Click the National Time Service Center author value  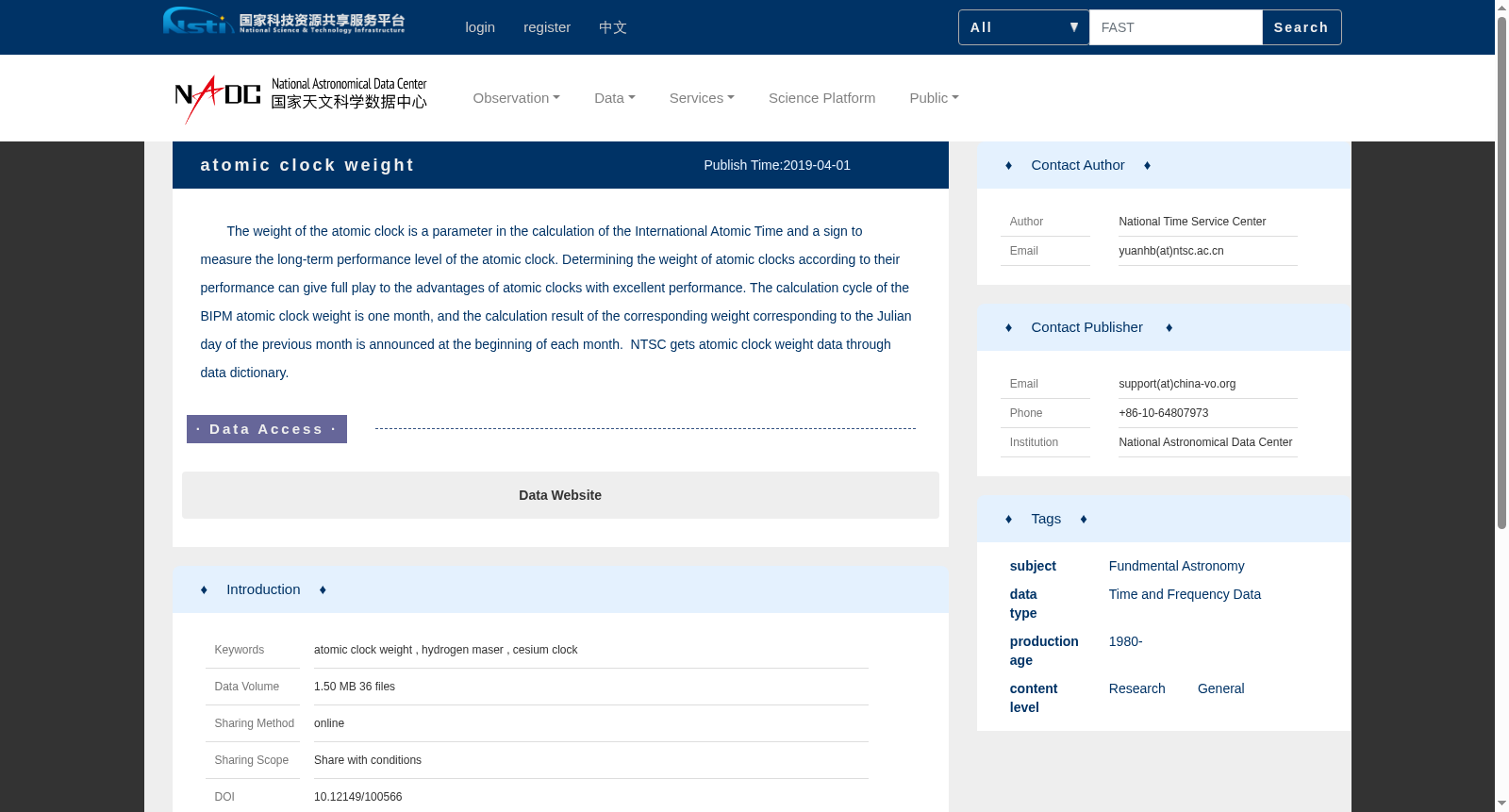(x=1192, y=222)
